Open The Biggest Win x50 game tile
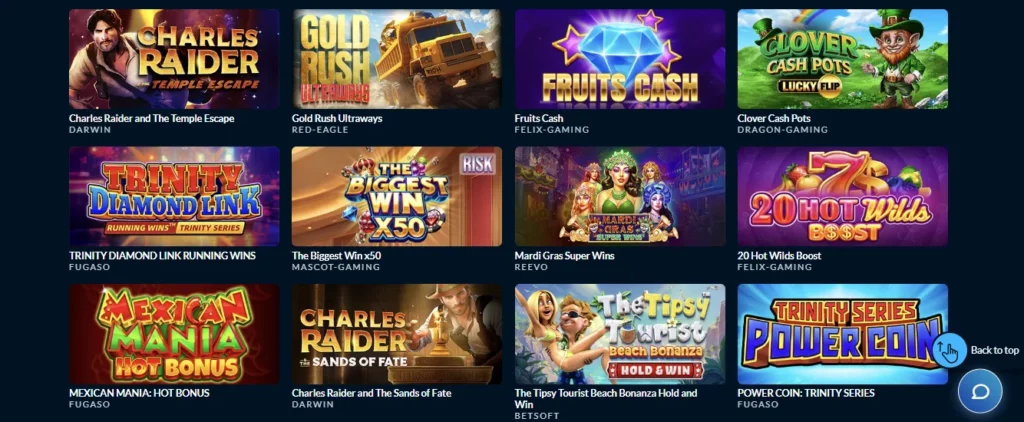Screen dimensions: 1024x422 tap(397, 196)
